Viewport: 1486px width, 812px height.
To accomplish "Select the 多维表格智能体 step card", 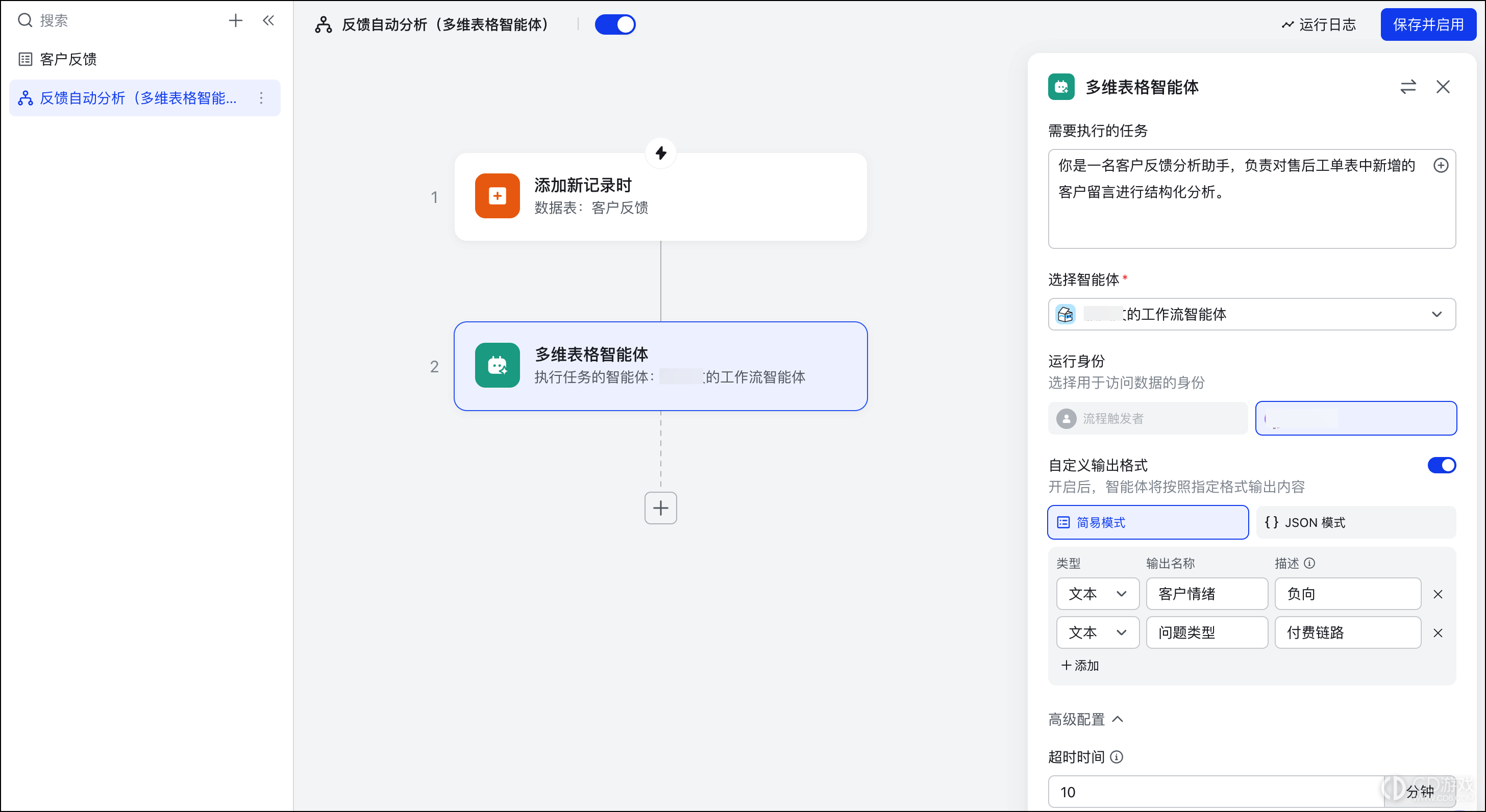I will coord(660,366).
